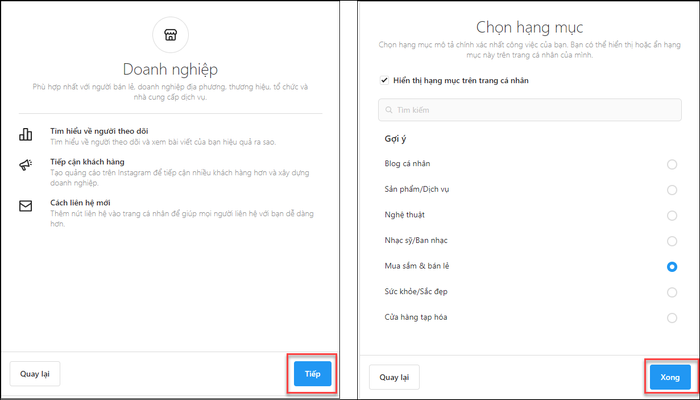Click the 'Tìm hiểu về người theo dõi' heading
This screenshot has width=700, height=400.
pyautogui.click(x=99, y=131)
